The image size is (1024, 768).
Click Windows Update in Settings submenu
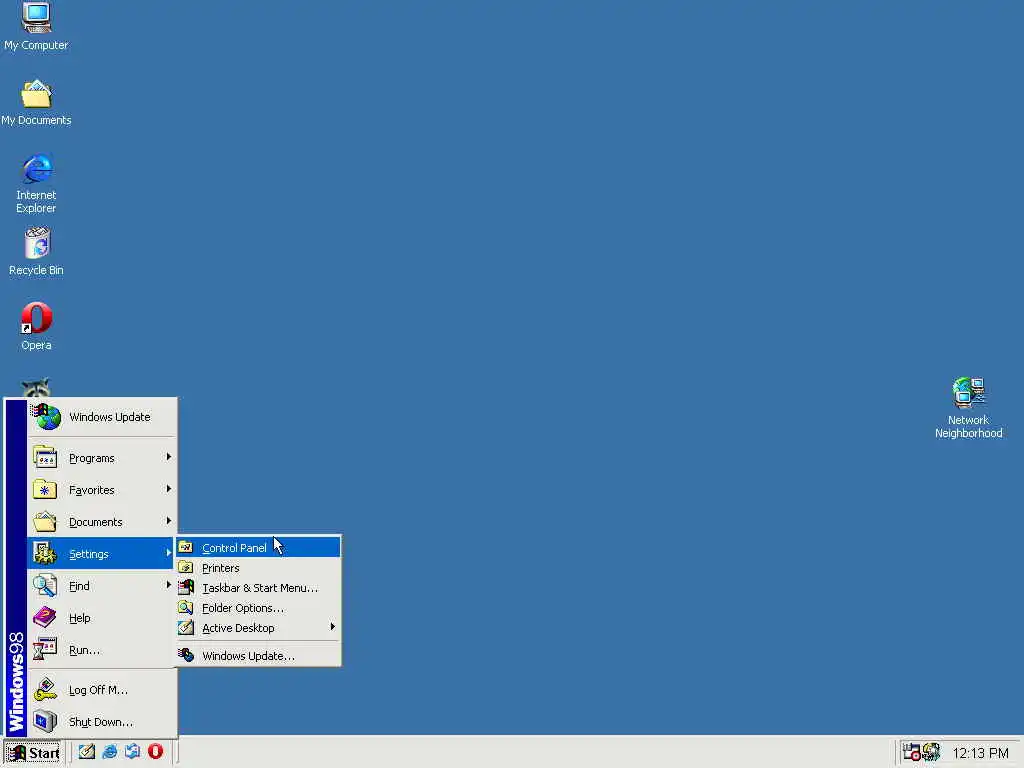tap(258, 656)
